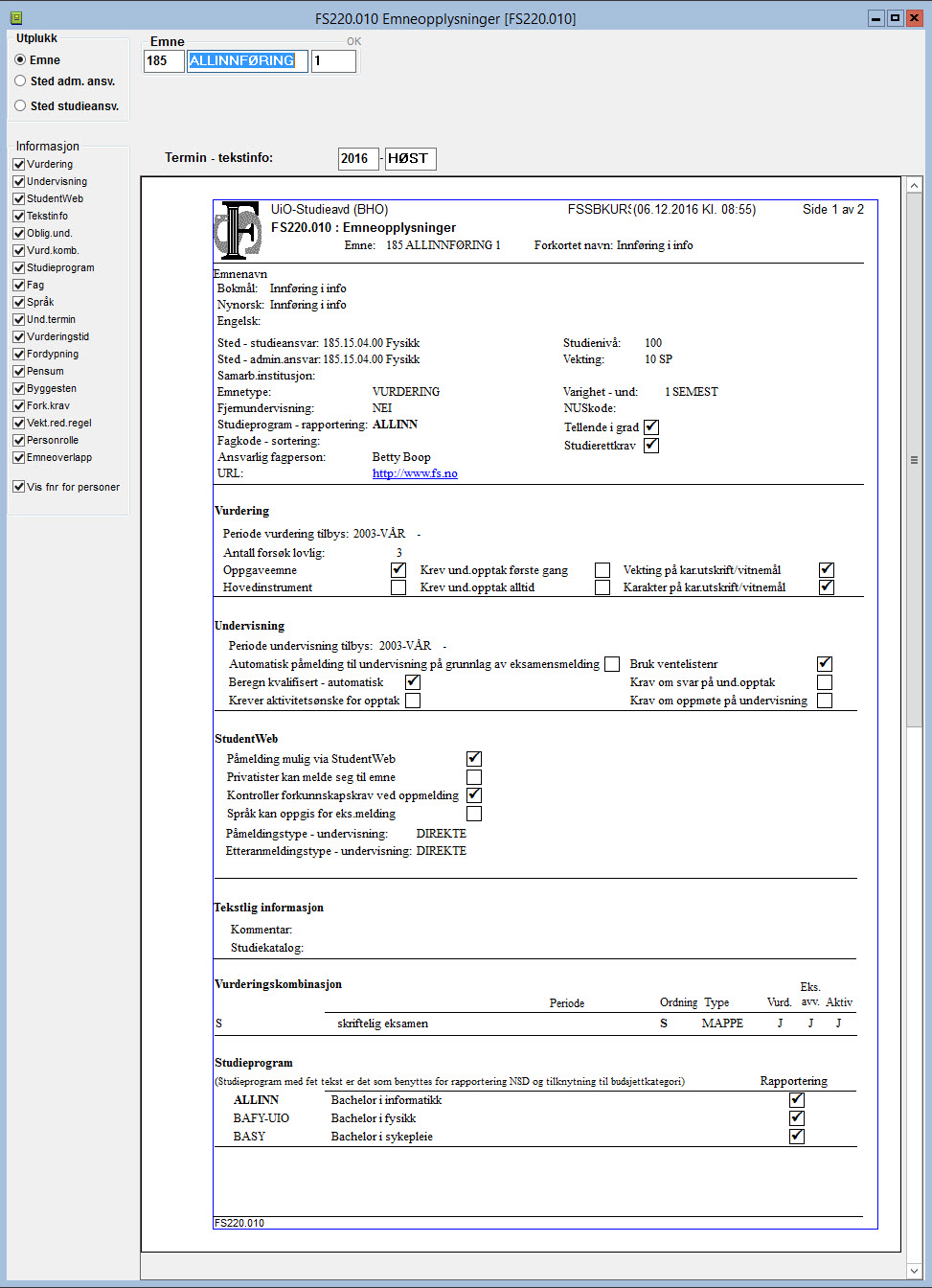
Task: Select Sted adm. ansv. radio option
Action: click(x=20, y=80)
